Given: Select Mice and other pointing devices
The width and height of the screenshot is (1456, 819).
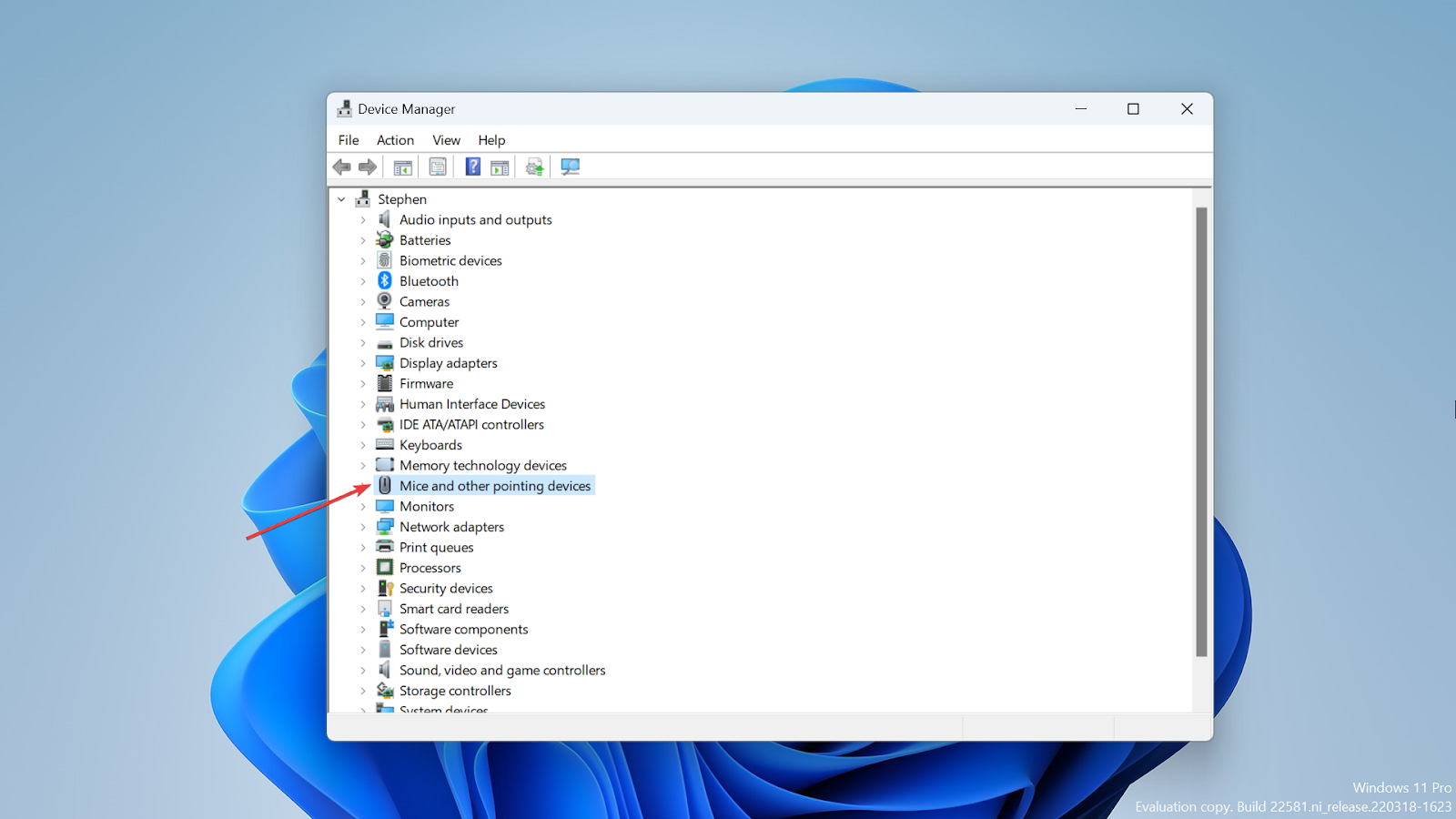Looking at the screenshot, I should pos(495,486).
